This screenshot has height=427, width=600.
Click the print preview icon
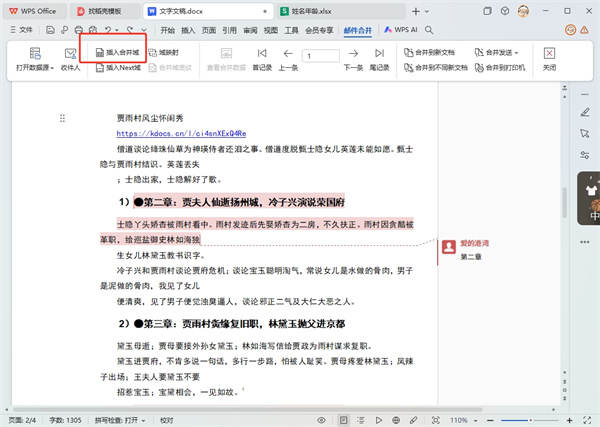tap(93, 30)
